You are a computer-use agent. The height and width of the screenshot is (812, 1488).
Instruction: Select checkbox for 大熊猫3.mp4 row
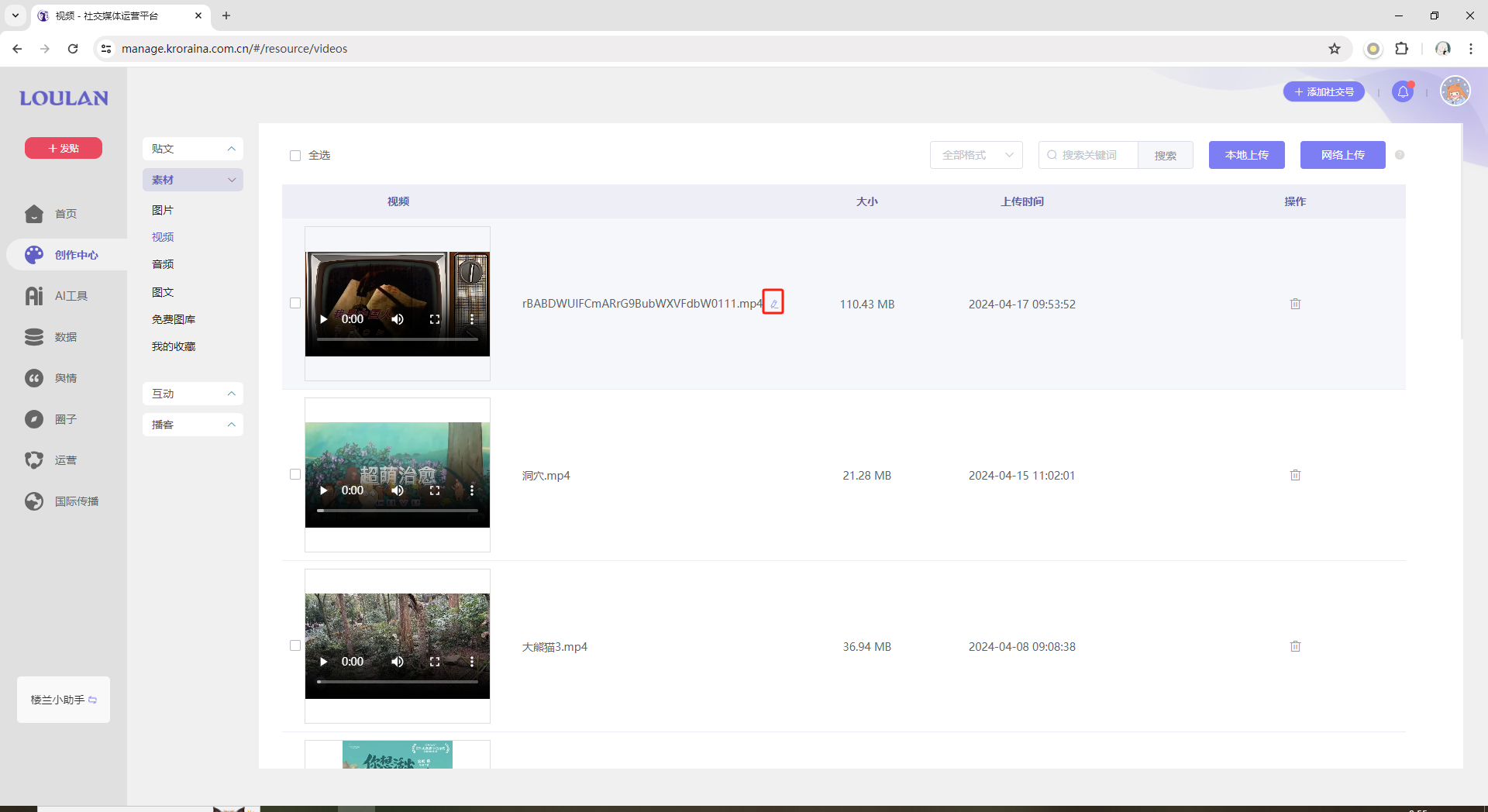[295, 645]
